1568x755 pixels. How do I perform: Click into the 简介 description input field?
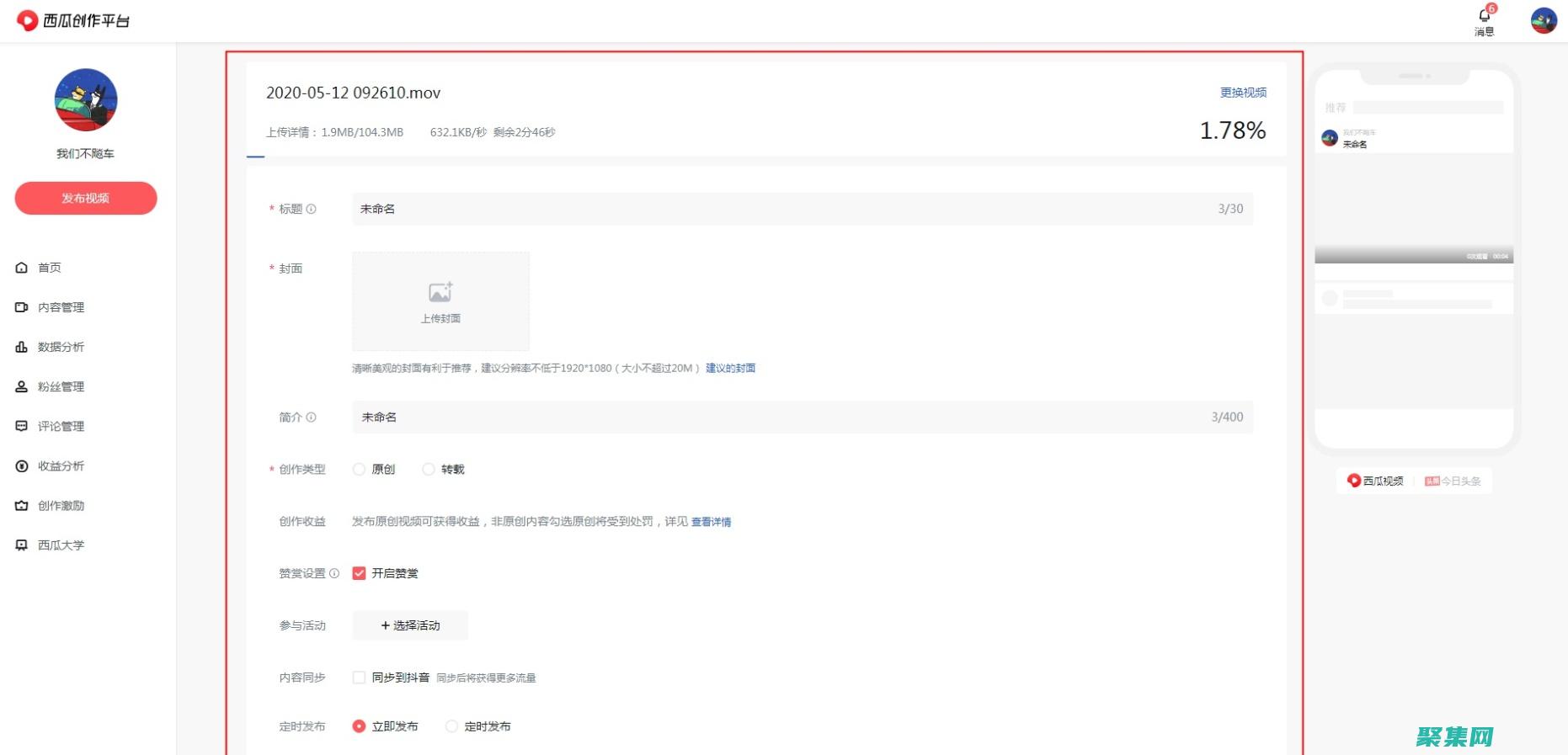click(x=783, y=417)
